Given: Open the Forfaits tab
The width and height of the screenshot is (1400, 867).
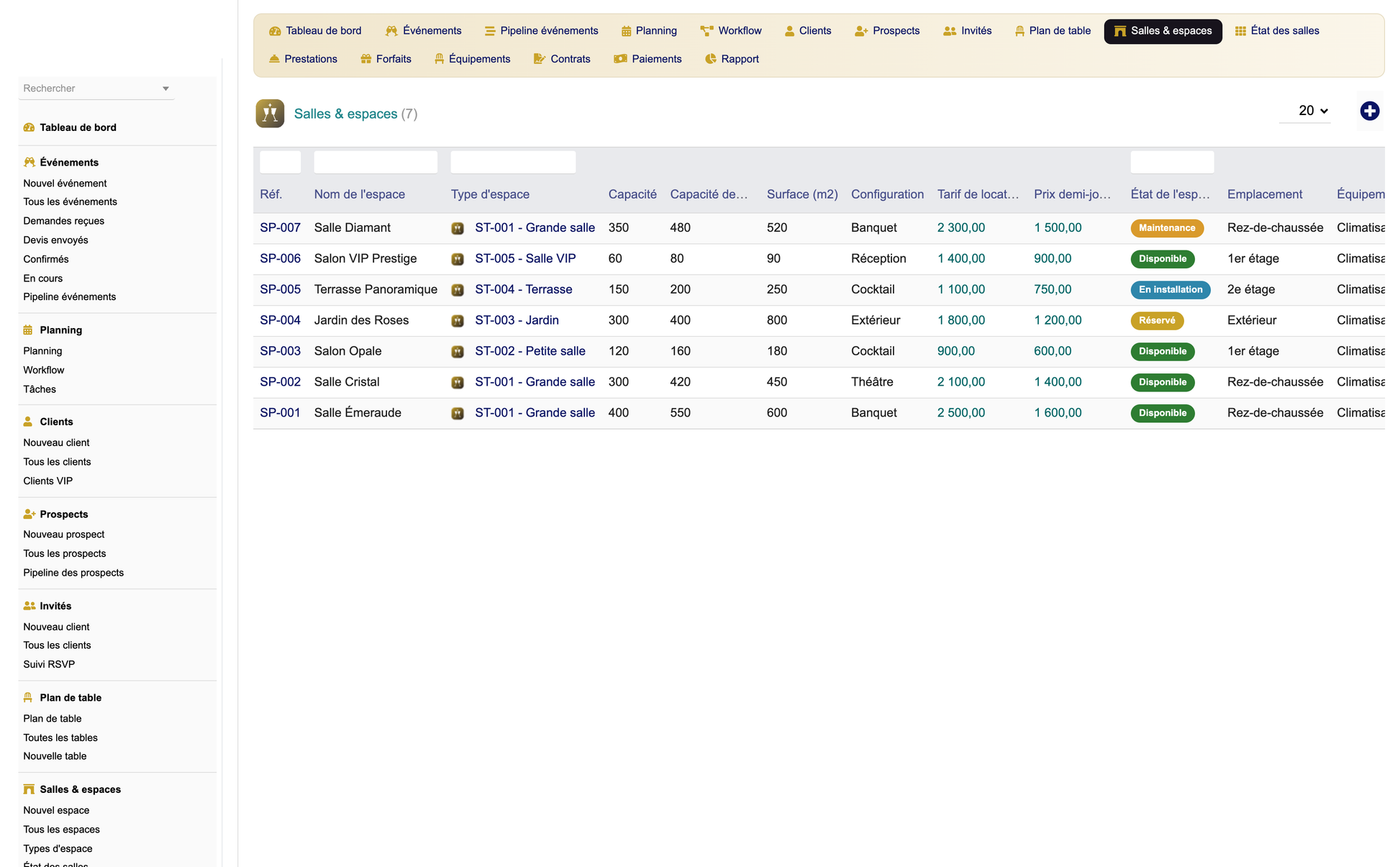Looking at the screenshot, I should (x=386, y=59).
